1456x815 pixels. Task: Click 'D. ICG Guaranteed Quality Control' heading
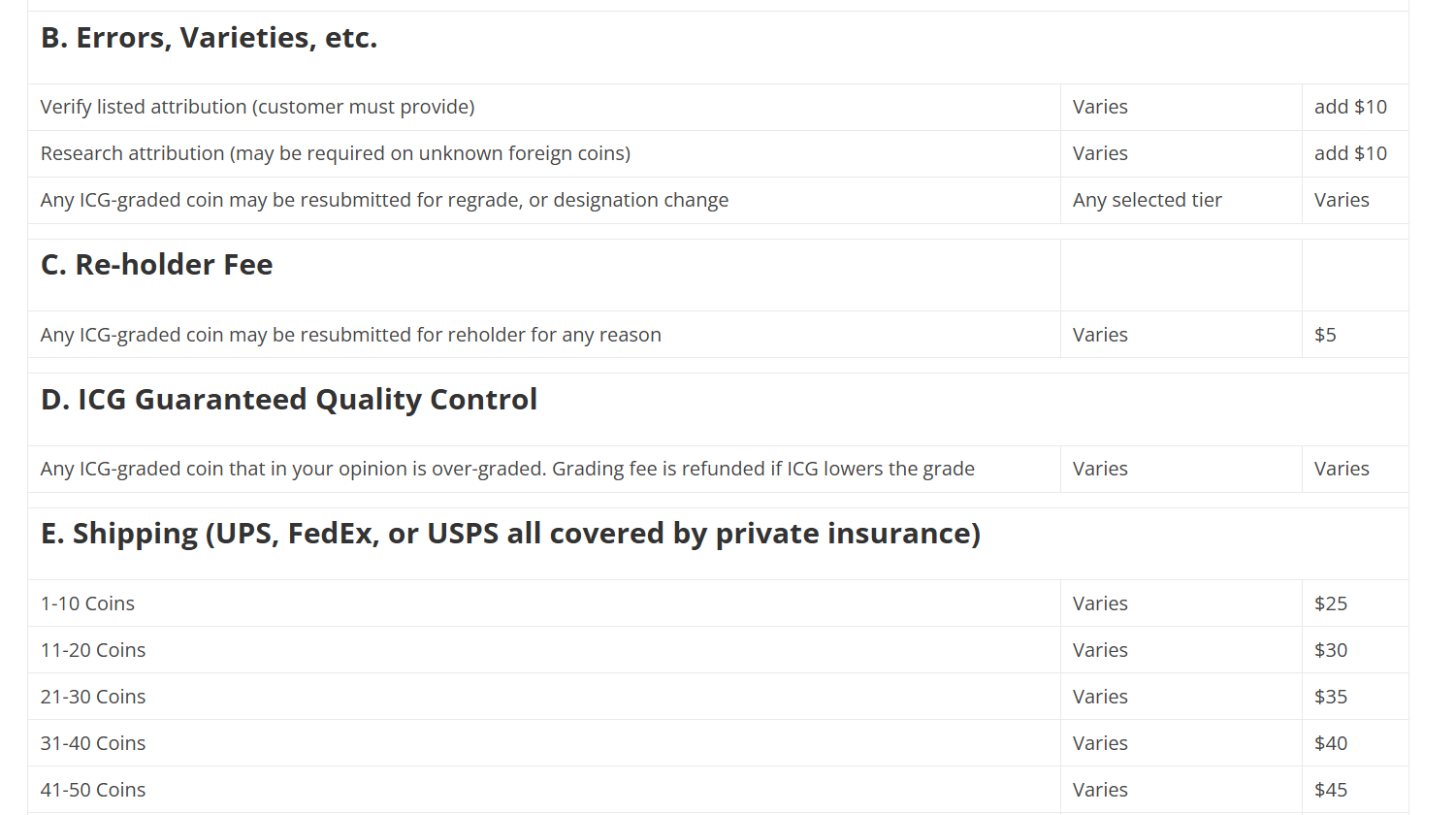coord(289,400)
